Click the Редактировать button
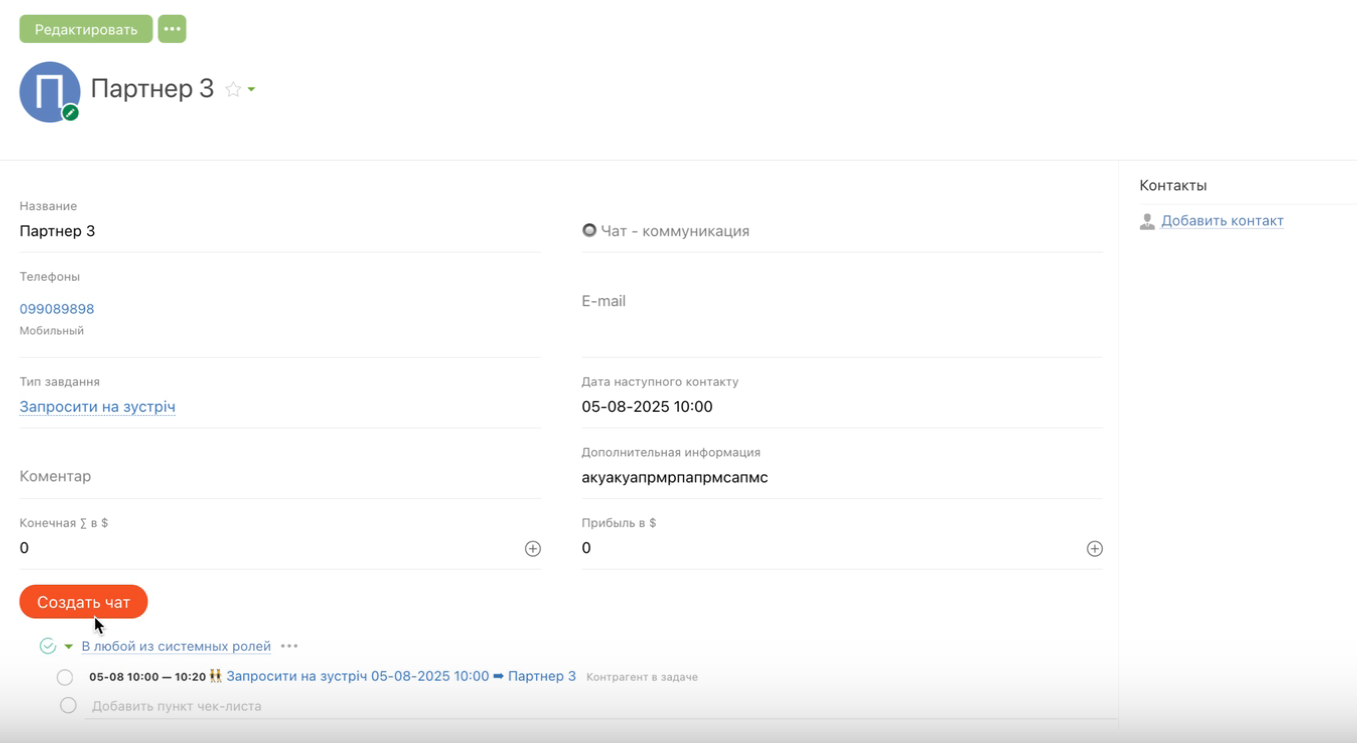This screenshot has height=743, width=1357. 86,29
